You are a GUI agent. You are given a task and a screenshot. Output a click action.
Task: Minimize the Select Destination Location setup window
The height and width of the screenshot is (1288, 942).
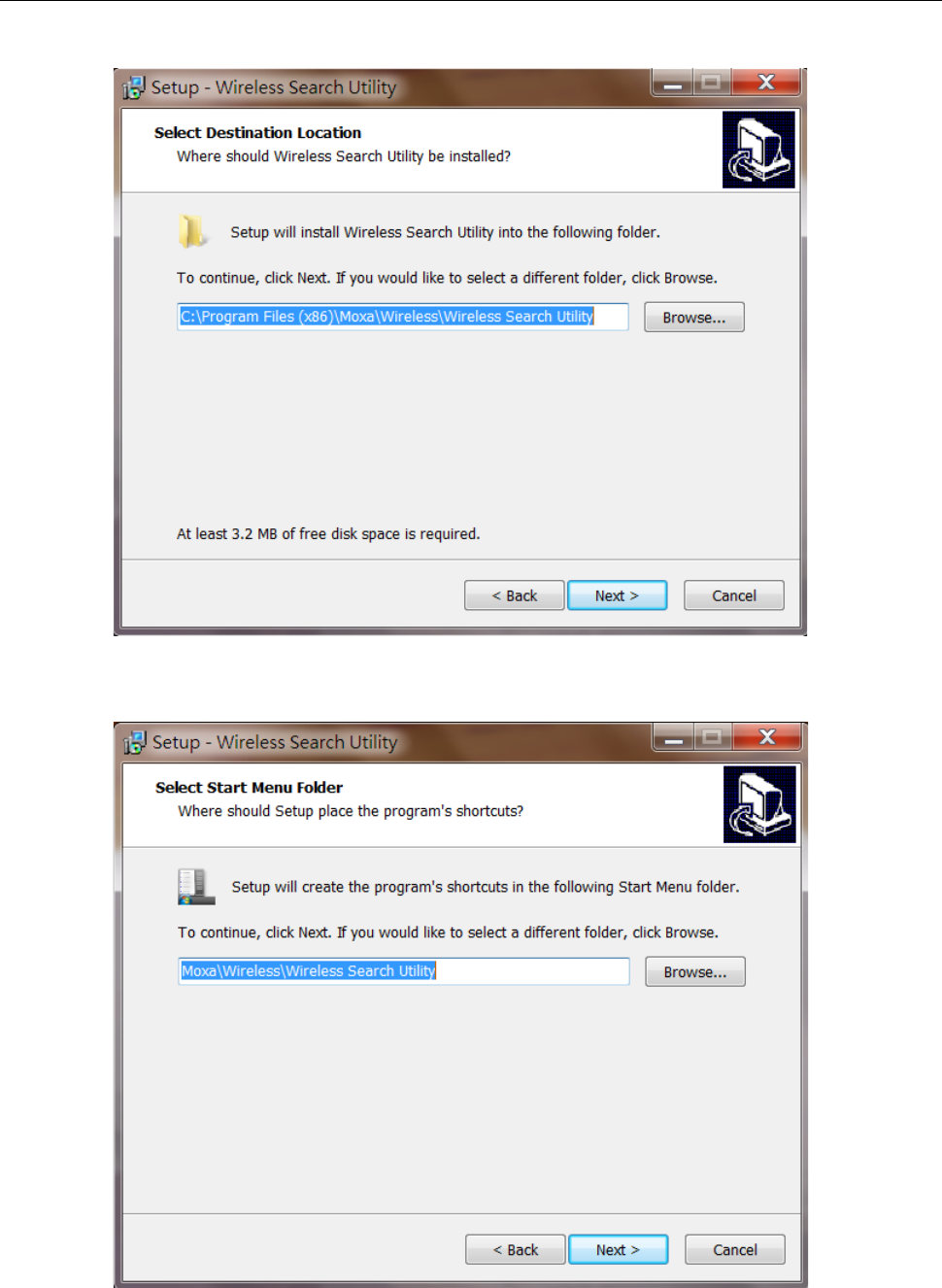[x=672, y=83]
